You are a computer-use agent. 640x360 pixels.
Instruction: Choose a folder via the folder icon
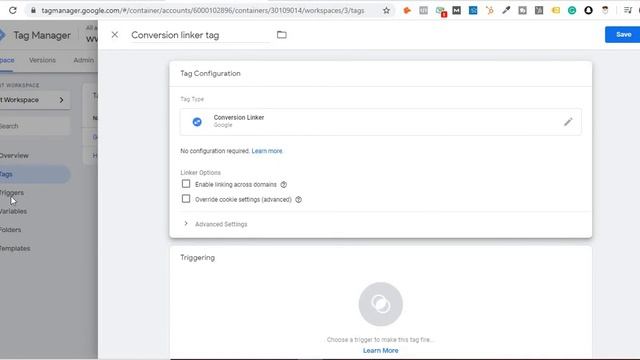(x=282, y=35)
